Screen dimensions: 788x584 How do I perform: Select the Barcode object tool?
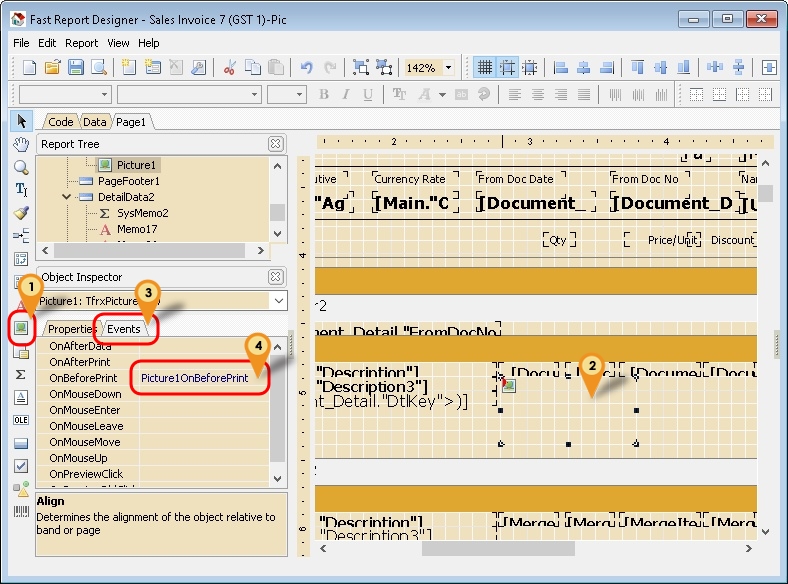[21, 512]
